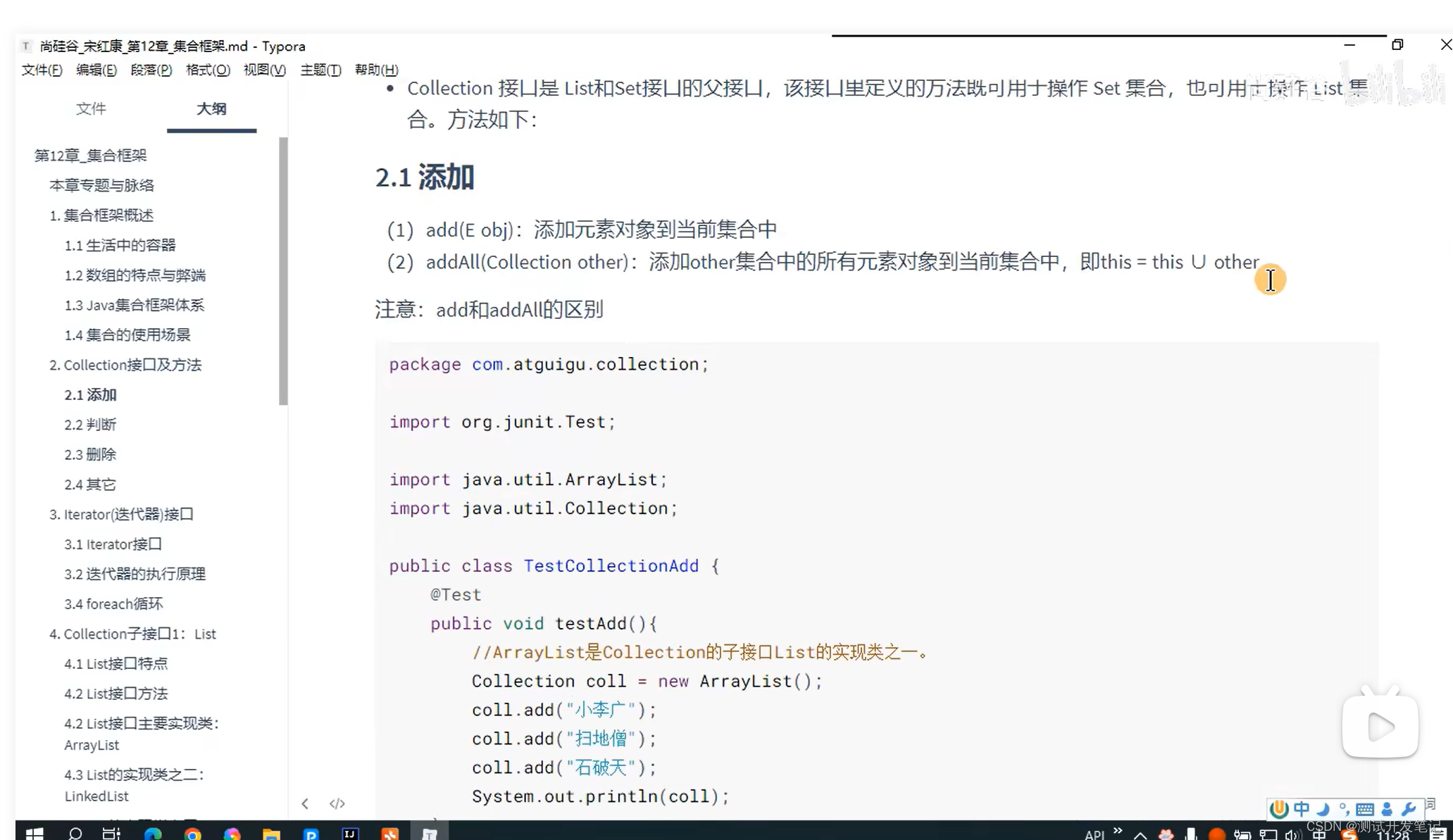Toggle punctuation mode on IME toolbar
The width and height of the screenshot is (1453, 840).
(x=1344, y=809)
